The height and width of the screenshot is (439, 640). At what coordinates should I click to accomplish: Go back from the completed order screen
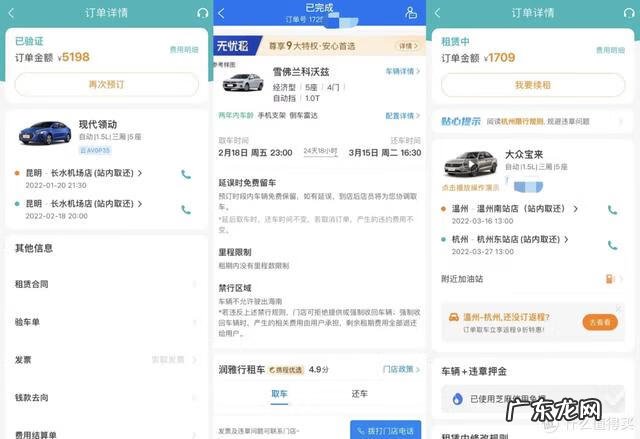(x=221, y=13)
